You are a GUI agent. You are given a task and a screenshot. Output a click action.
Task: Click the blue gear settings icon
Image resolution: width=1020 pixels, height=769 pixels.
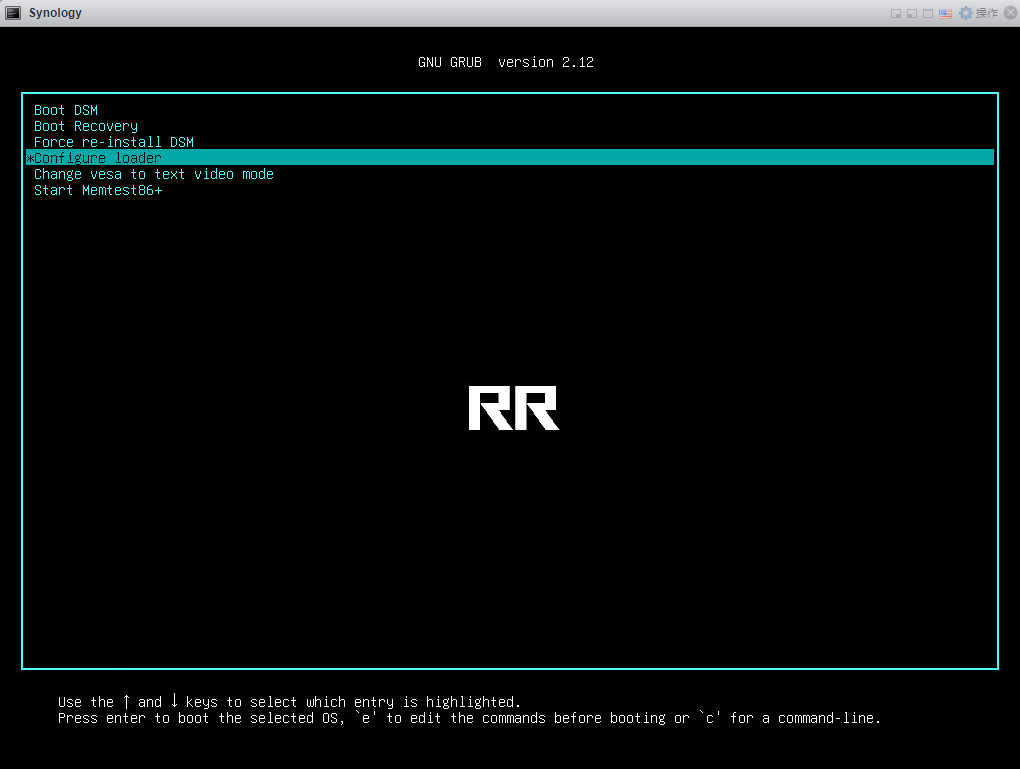(x=965, y=13)
